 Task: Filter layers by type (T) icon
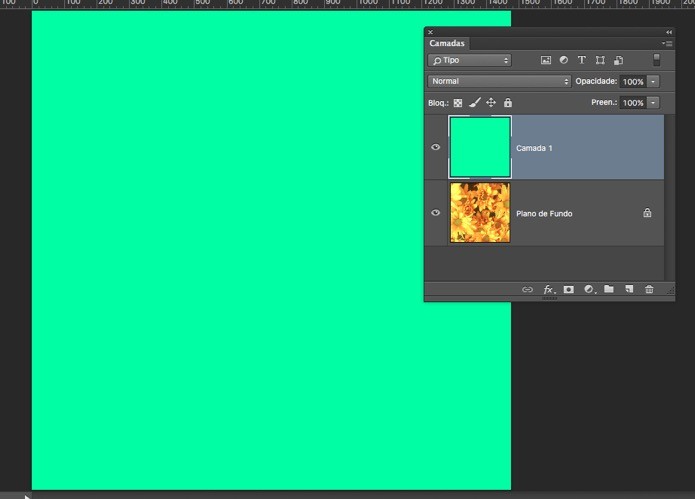click(x=582, y=60)
